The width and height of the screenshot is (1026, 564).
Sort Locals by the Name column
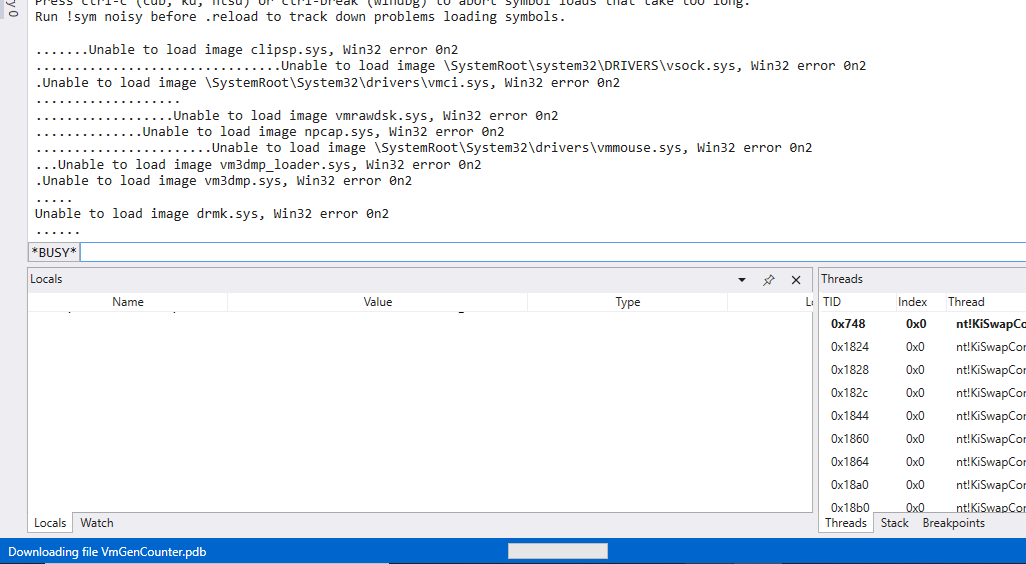pyautogui.click(x=128, y=302)
